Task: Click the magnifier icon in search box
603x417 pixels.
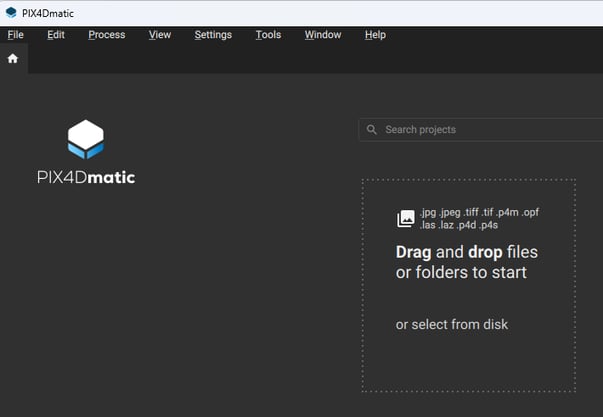Action: pyautogui.click(x=372, y=130)
